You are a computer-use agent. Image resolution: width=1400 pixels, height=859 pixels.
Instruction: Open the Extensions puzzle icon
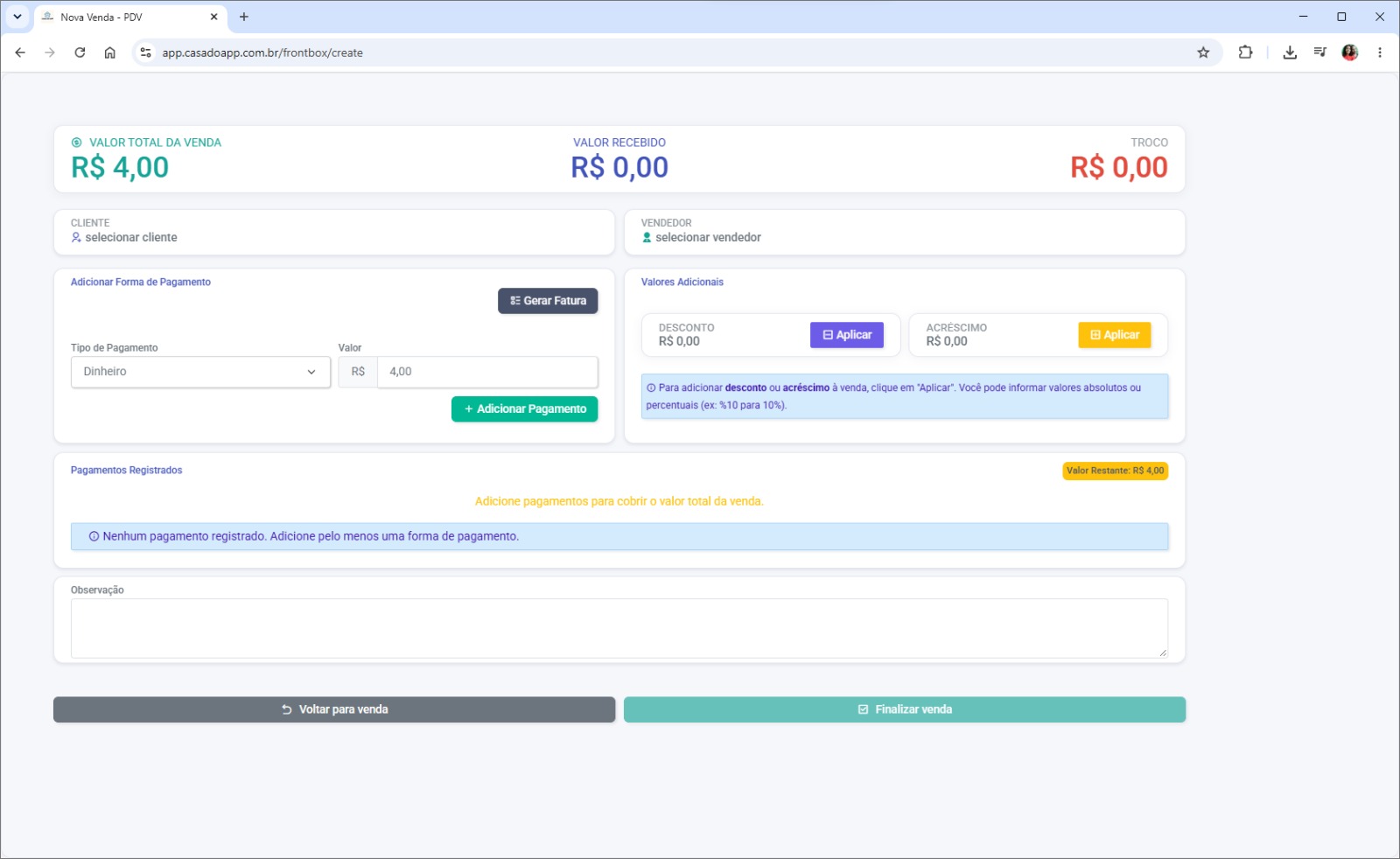coord(1245,52)
